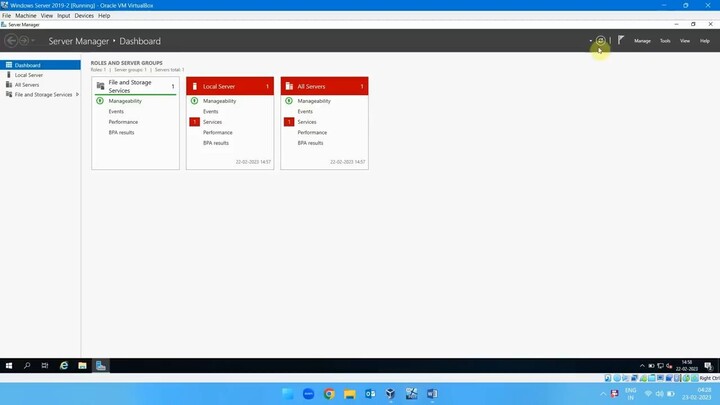This screenshot has height=405, width=720.
Task: Open Services alert in All Servers tile
Action: pos(307,122)
